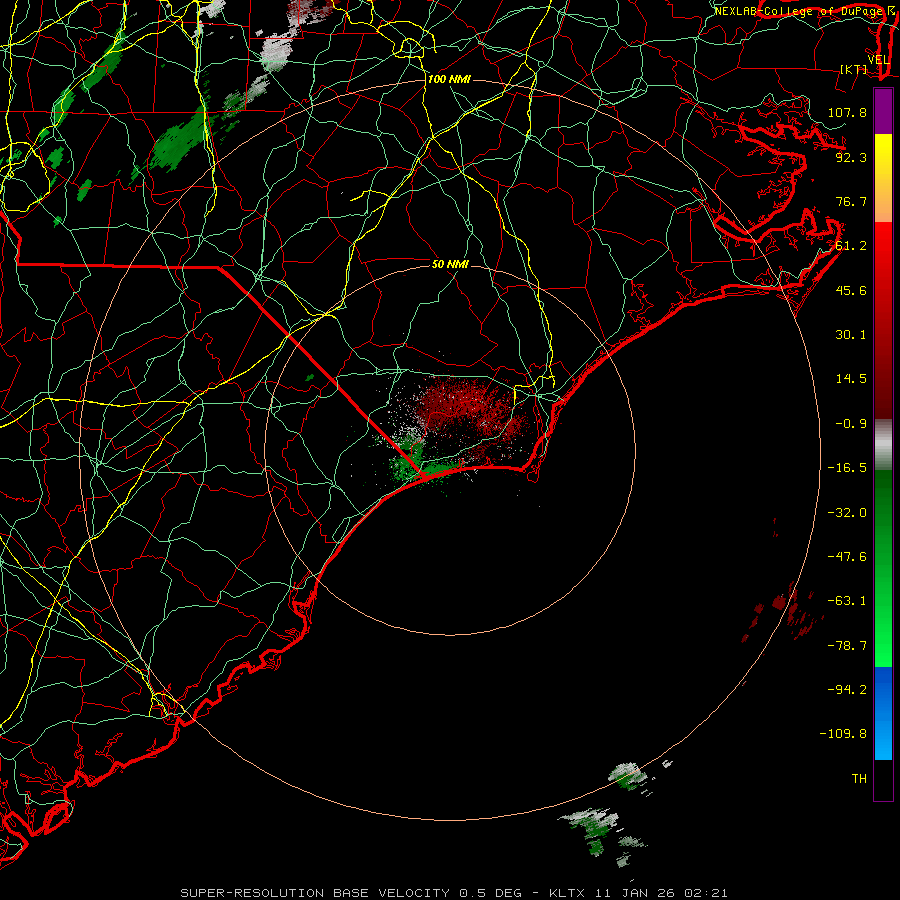Click the 30.1 value on velocity scale
Image resolution: width=900 pixels, height=900 pixels.
tap(851, 335)
